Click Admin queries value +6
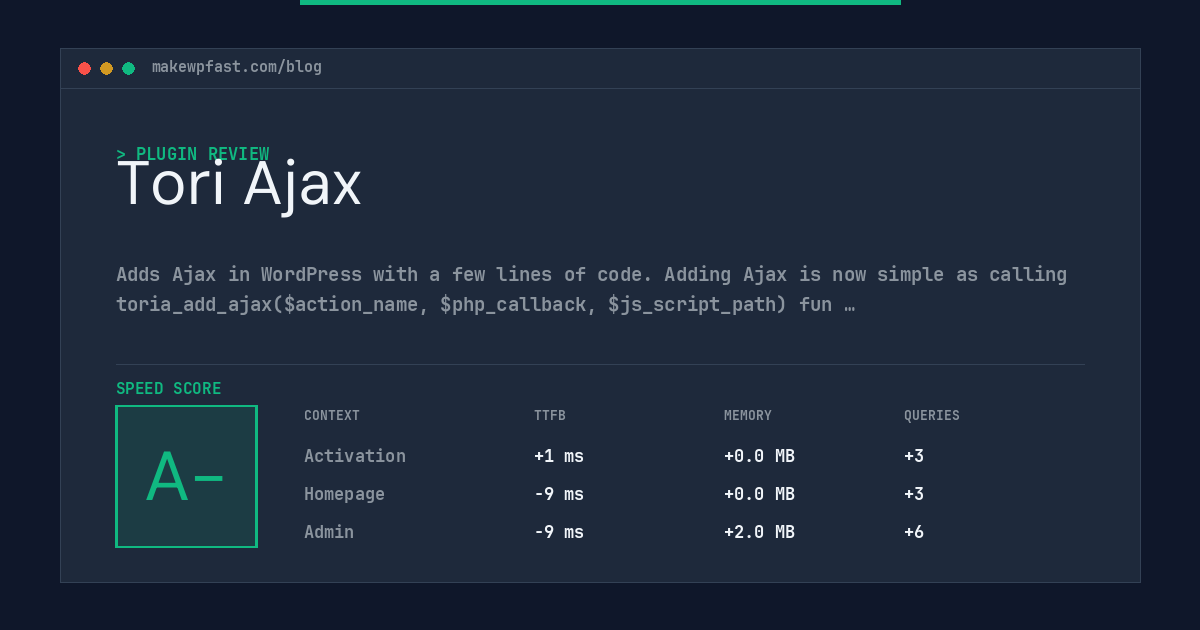This screenshot has height=630, width=1200. (914, 532)
